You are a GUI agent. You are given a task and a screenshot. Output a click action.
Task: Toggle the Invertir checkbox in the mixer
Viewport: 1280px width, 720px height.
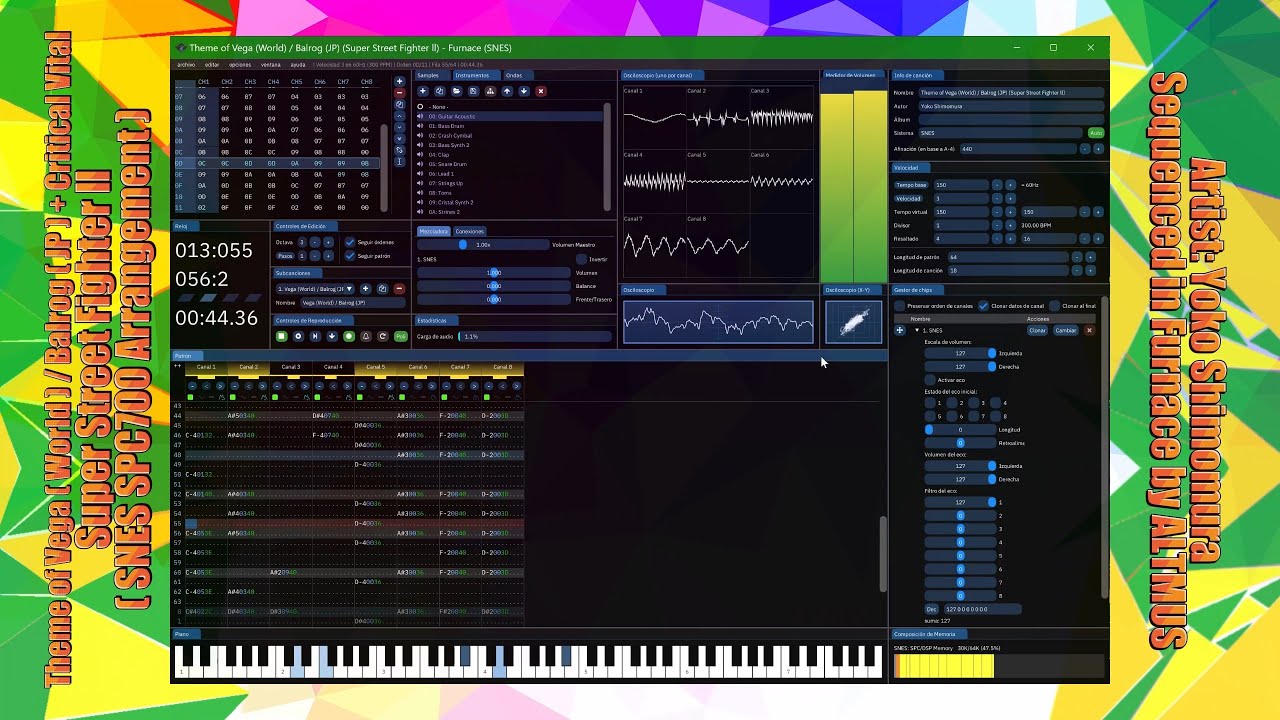pyautogui.click(x=581, y=259)
